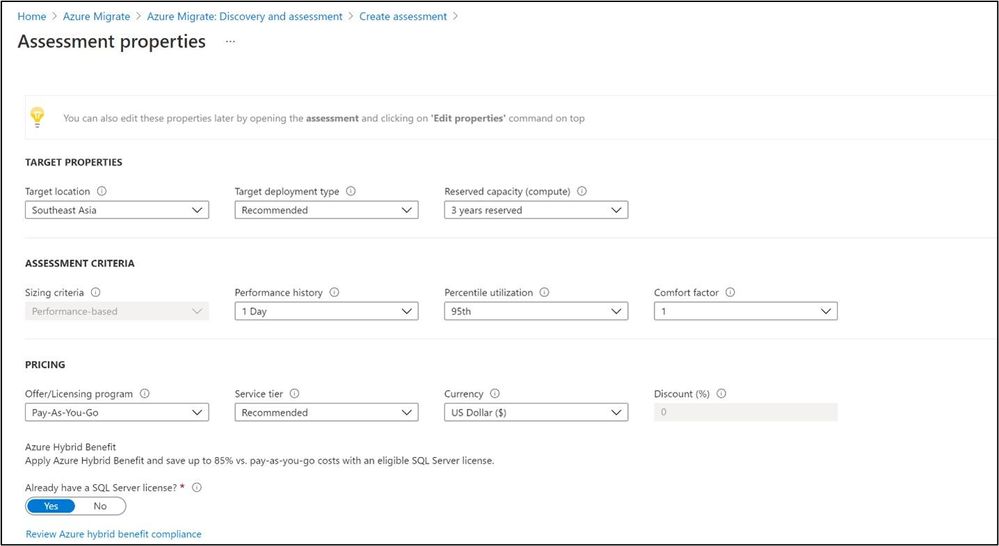
Task: Click info icon next to Currency
Action: coord(495,394)
